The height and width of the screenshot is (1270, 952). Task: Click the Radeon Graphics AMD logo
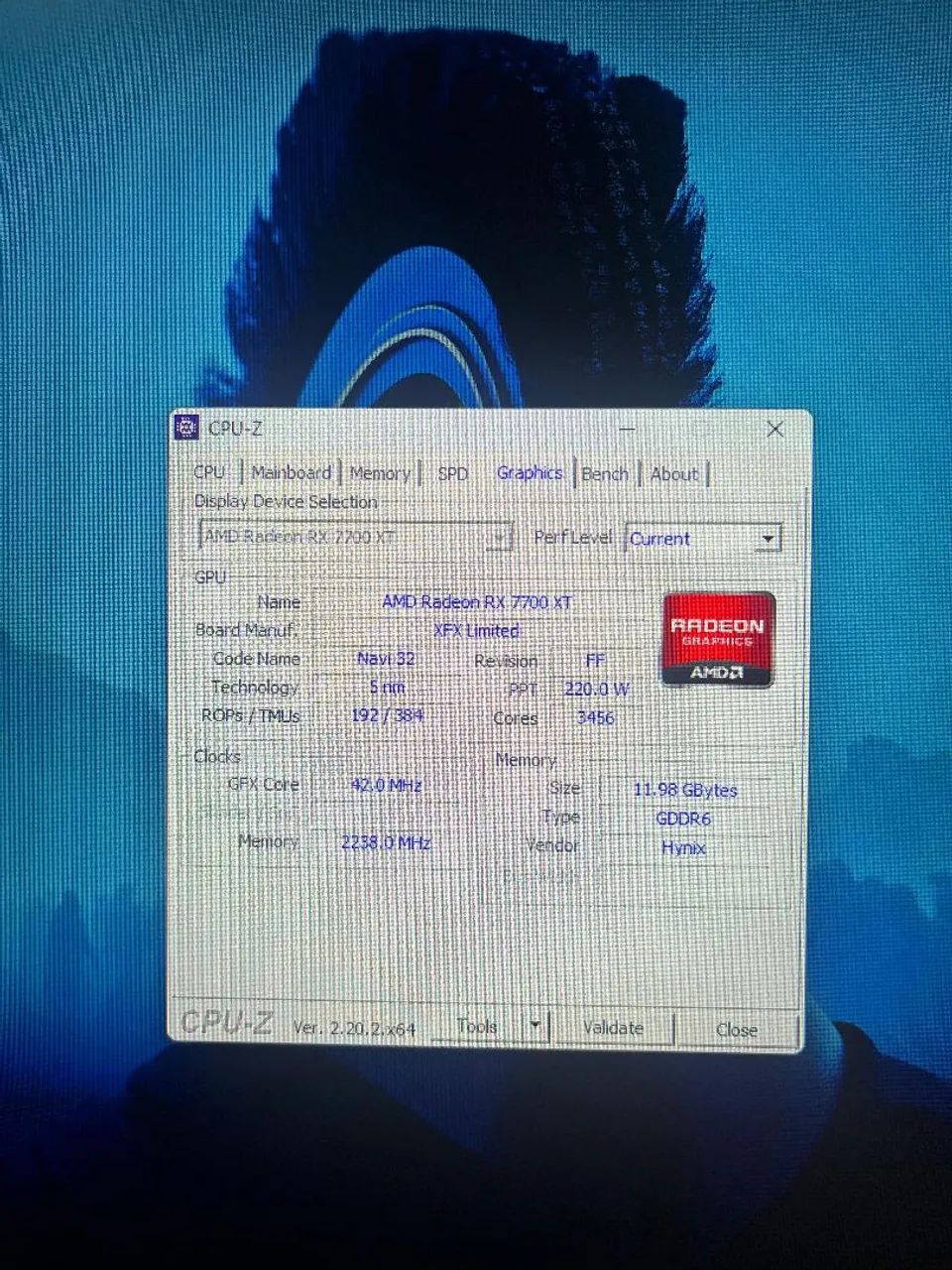tap(719, 640)
